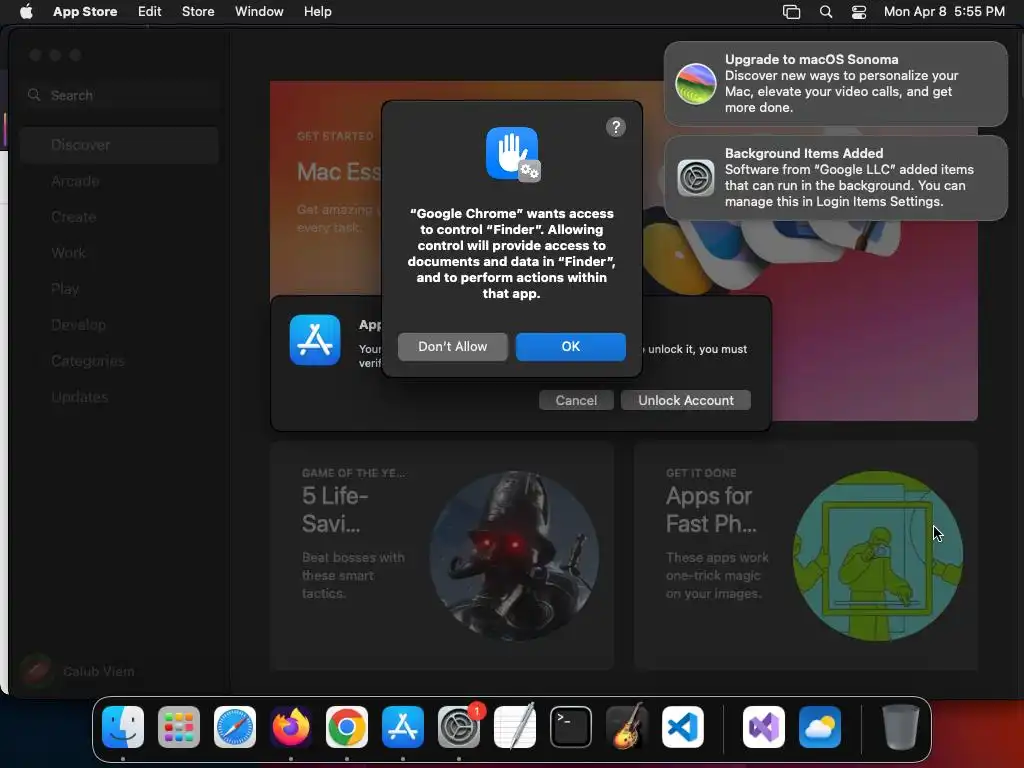
Task: Click the macOS Sonoma notification icon
Action: [696, 84]
